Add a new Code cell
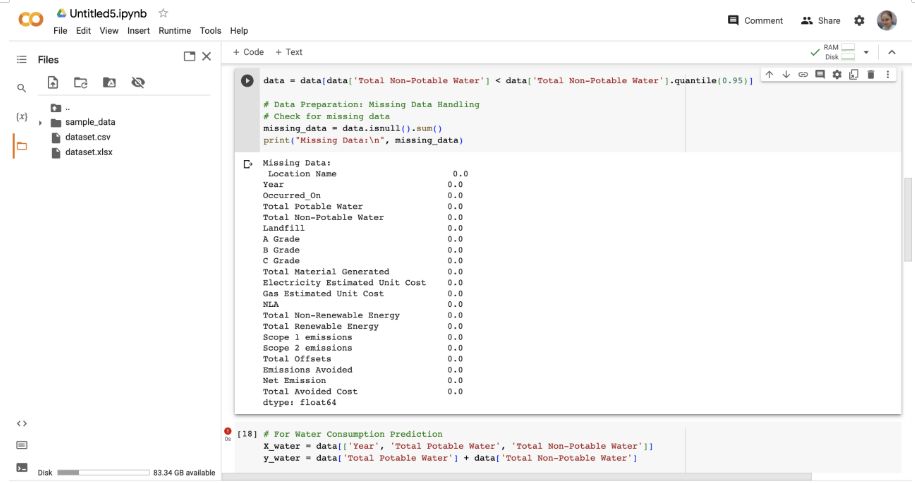915x483 pixels. click(248, 52)
